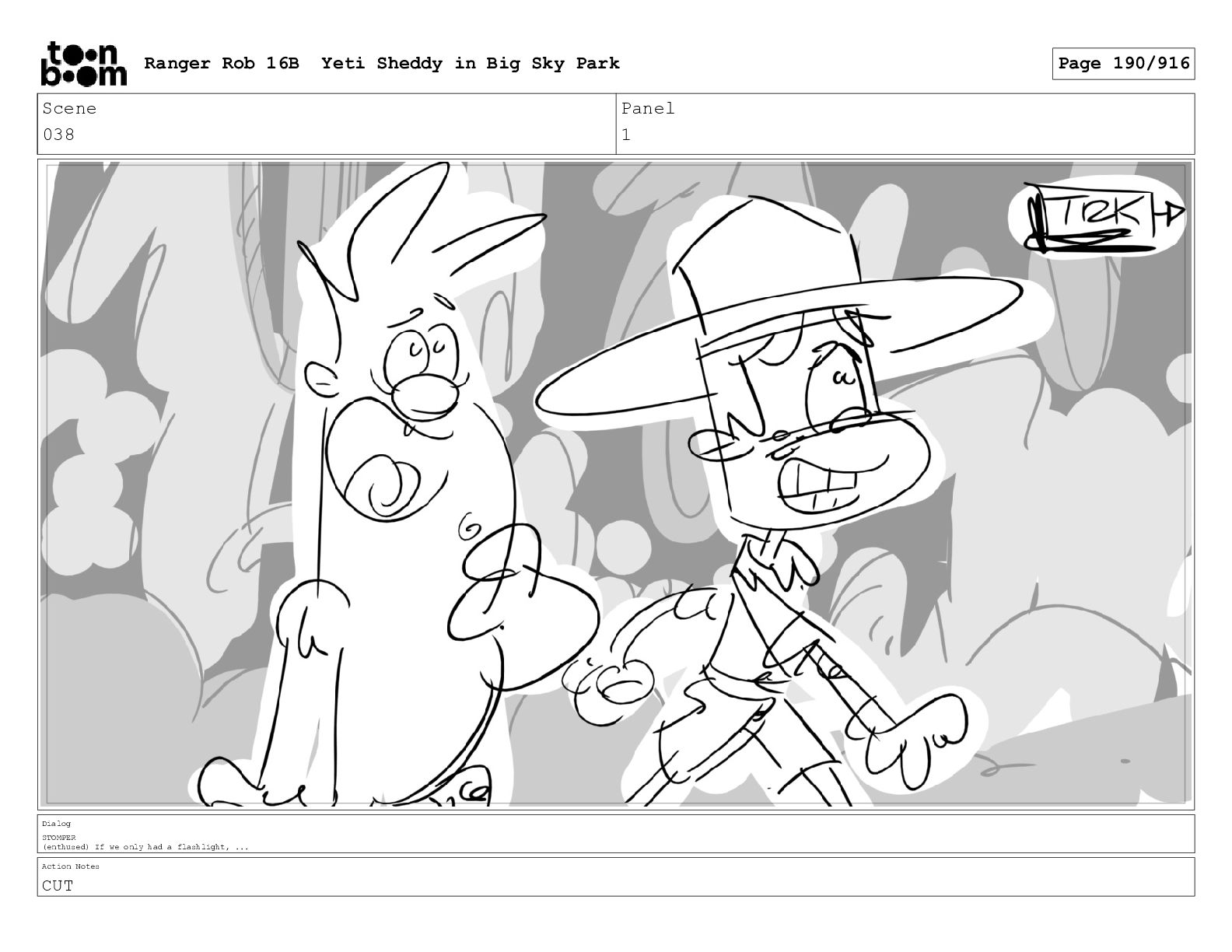Select dialog line 'If we only had a flashlight'

point(161,847)
